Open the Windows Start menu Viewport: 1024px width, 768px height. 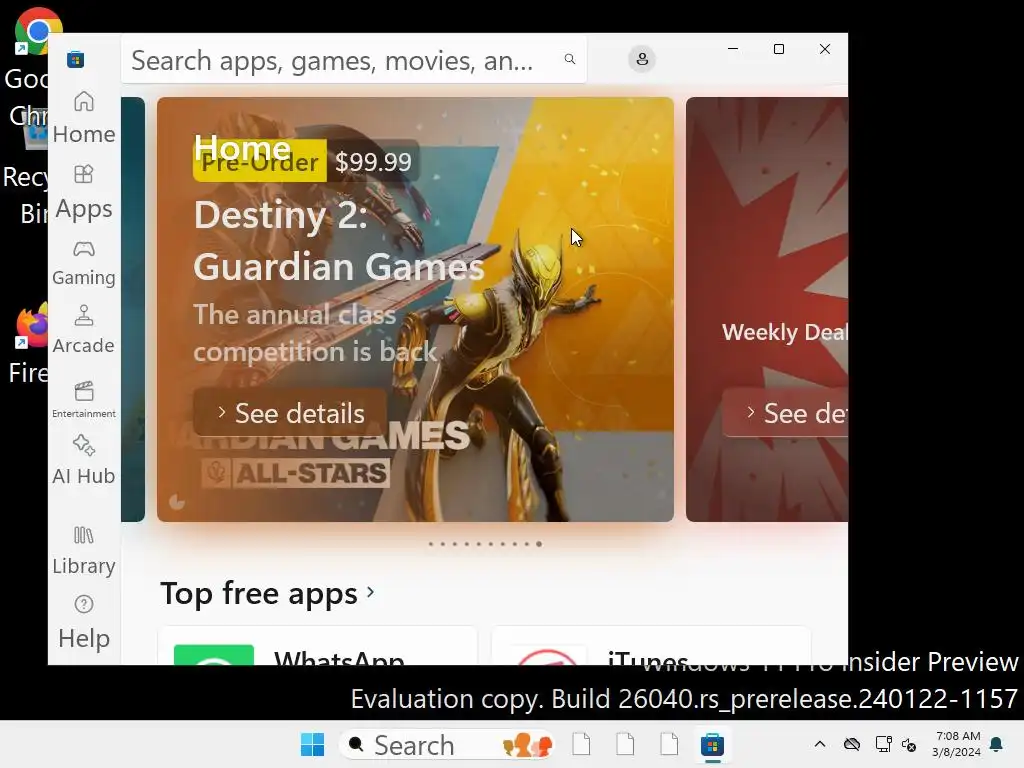312,744
